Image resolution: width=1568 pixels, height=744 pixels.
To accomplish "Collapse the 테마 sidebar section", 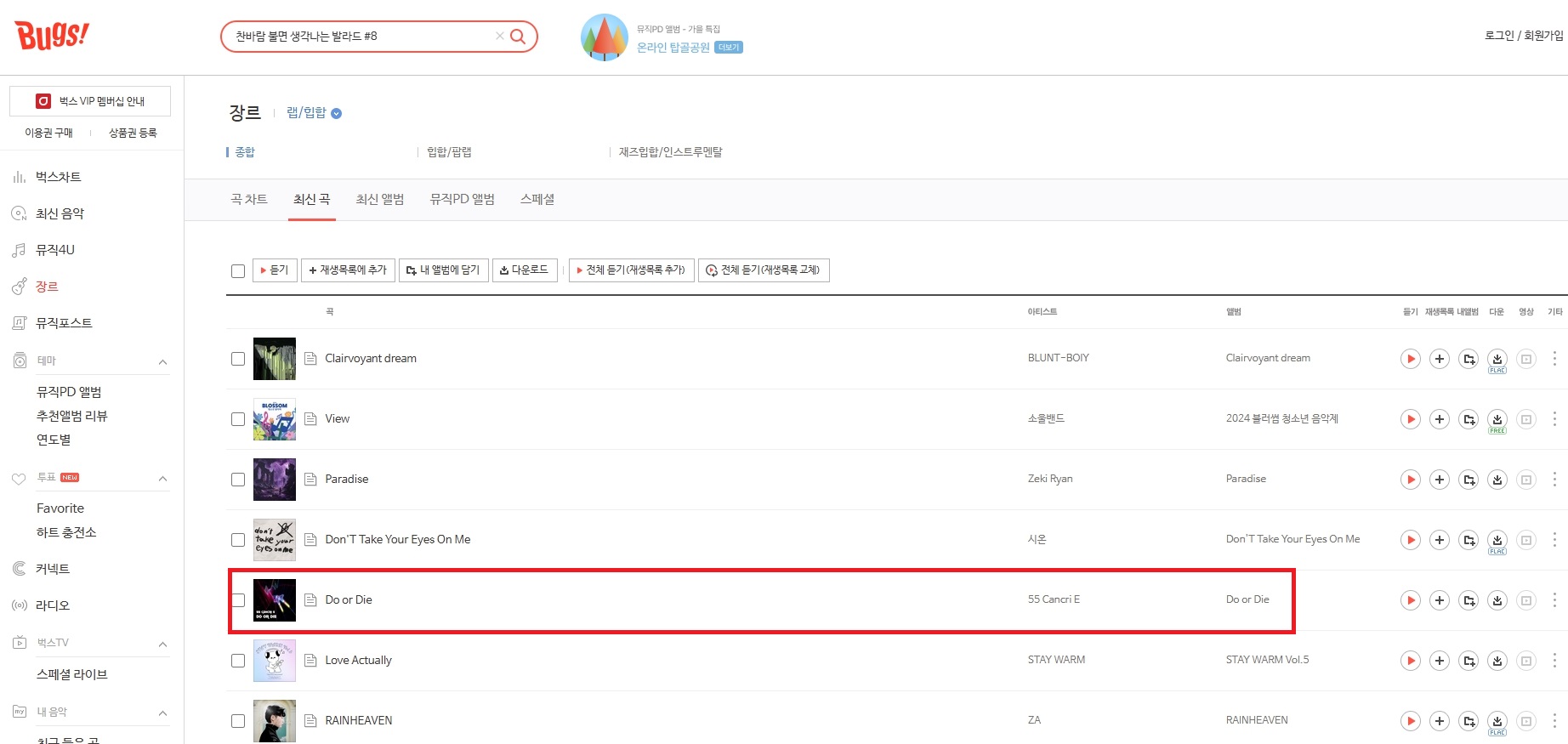I will point(162,361).
